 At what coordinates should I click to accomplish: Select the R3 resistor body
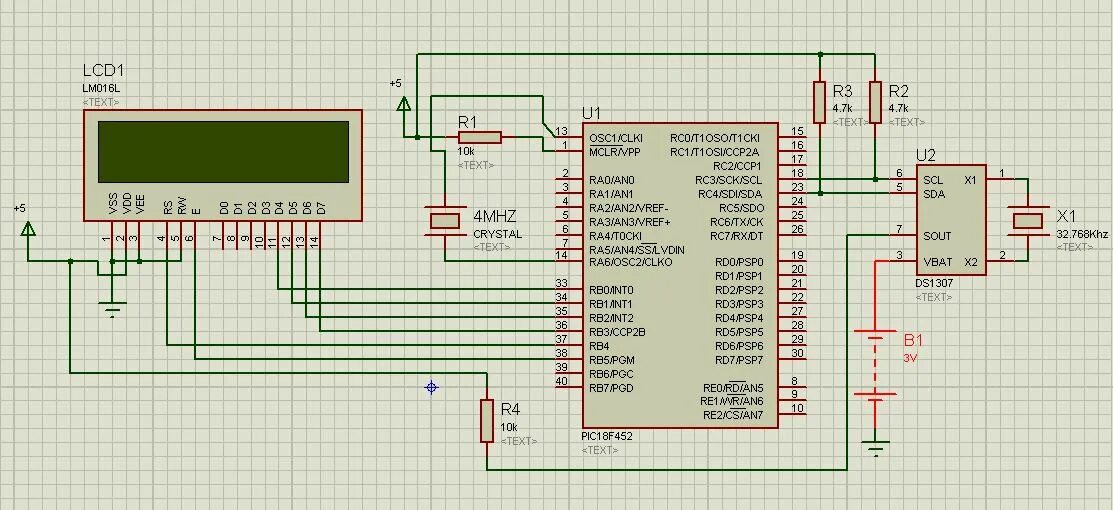coord(820,102)
